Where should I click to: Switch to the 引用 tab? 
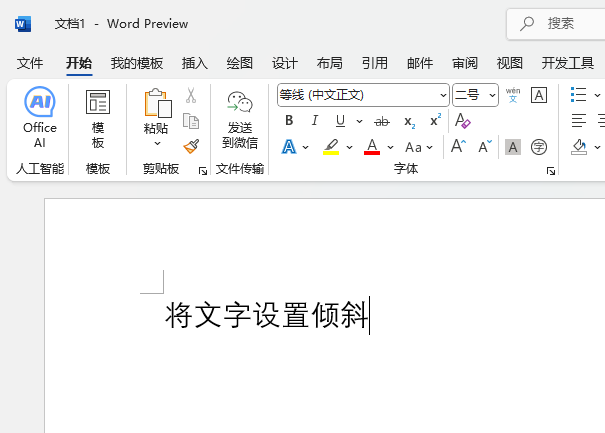[375, 63]
